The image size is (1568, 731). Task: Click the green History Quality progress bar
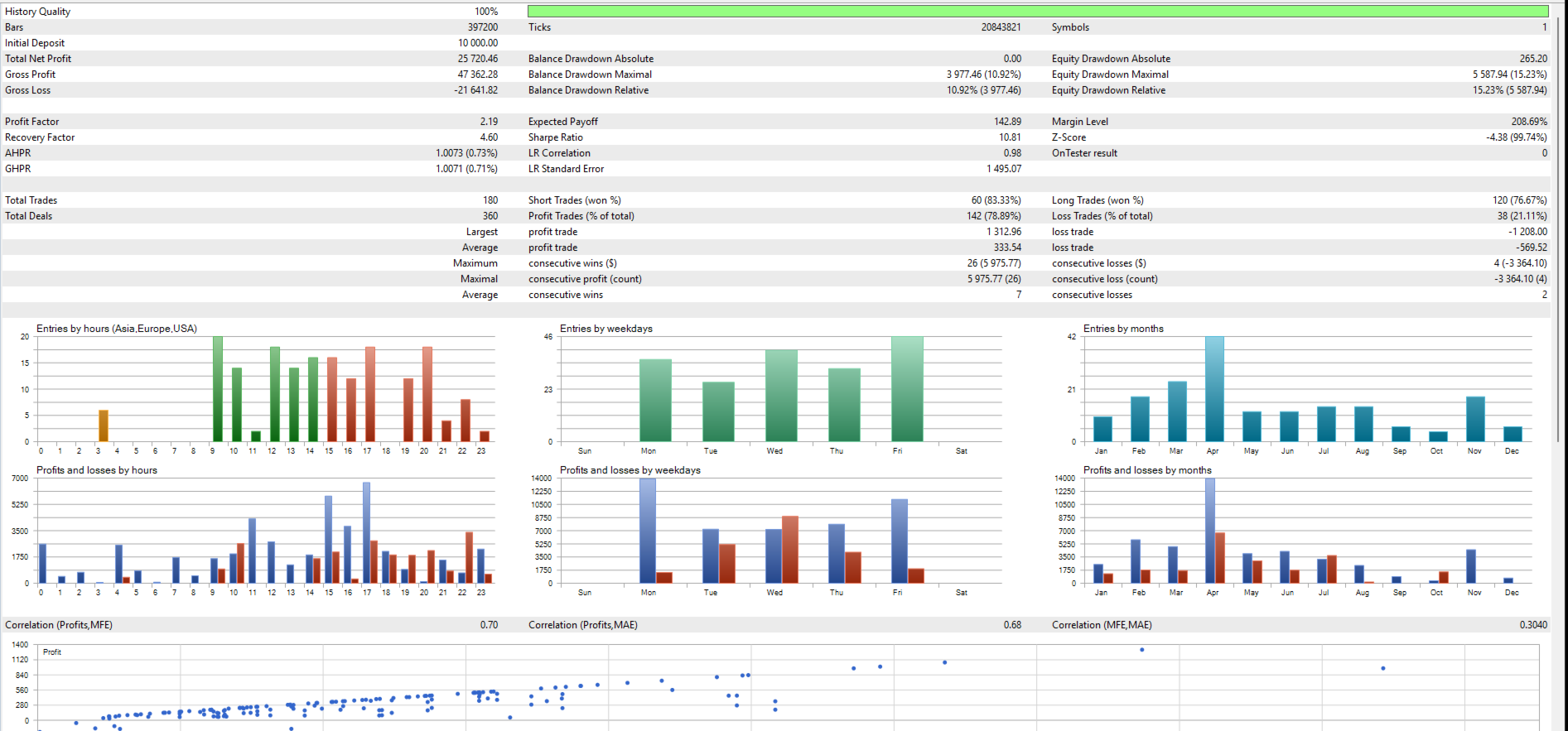tap(1038, 12)
